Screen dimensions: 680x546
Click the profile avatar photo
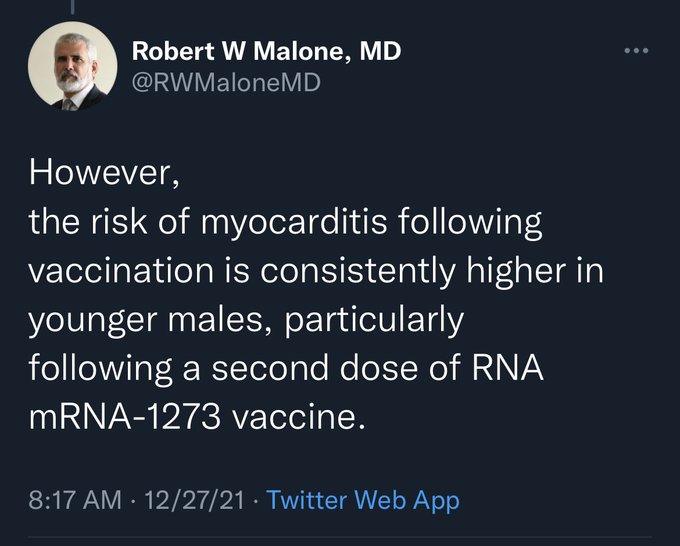point(71,67)
